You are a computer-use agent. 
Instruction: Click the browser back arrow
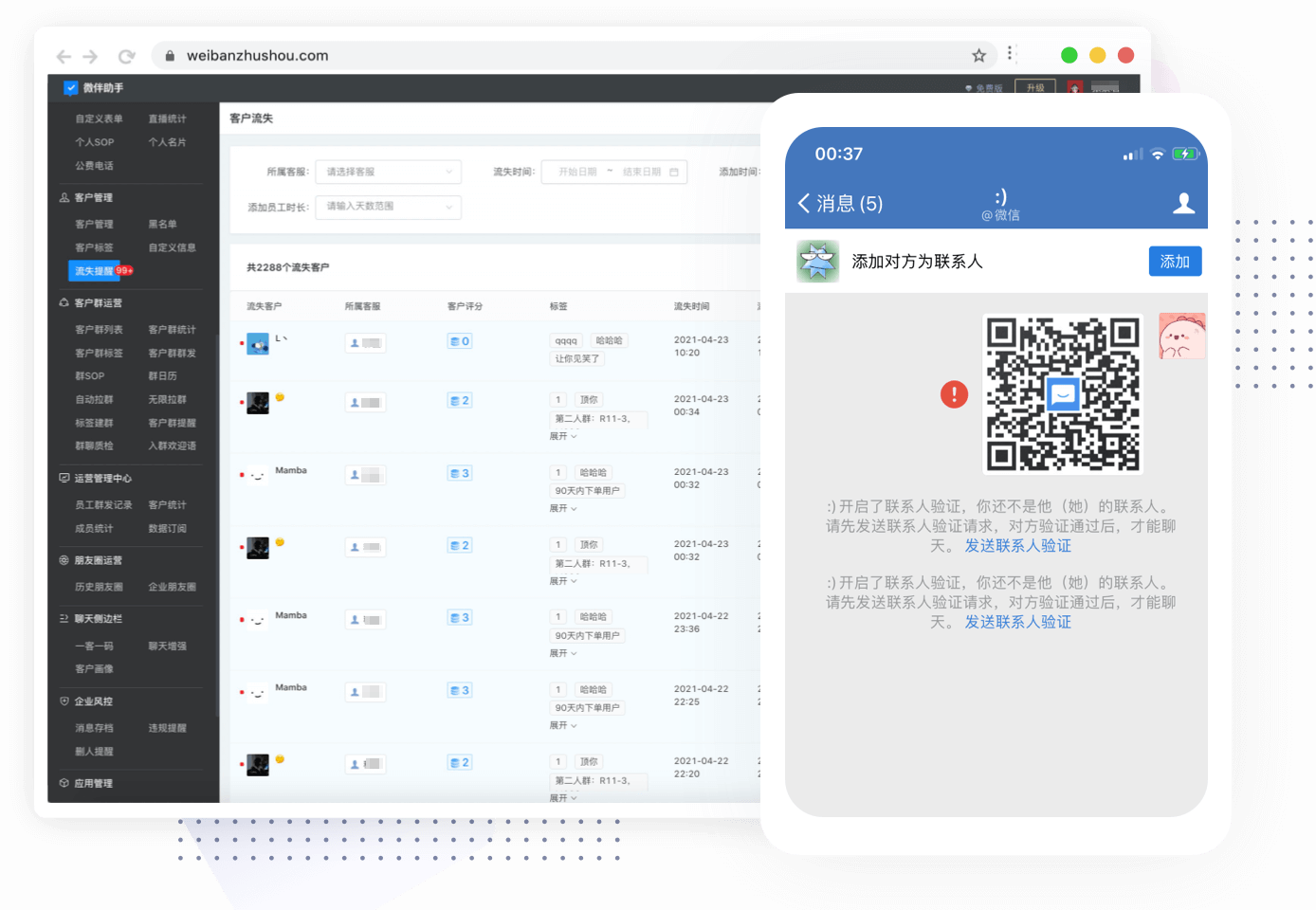click(64, 56)
